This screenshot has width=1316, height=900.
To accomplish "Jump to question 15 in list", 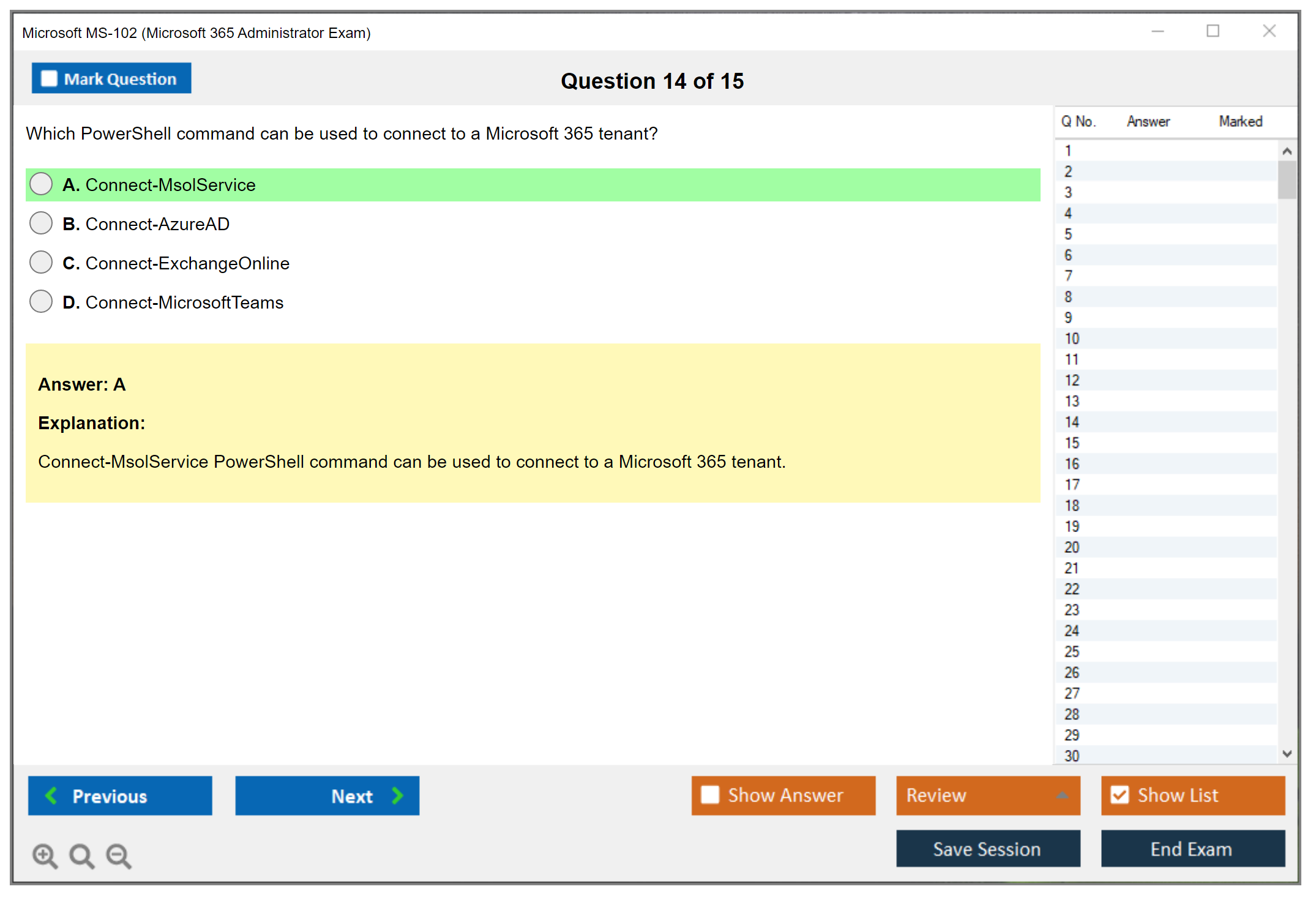I will pos(1072,443).
